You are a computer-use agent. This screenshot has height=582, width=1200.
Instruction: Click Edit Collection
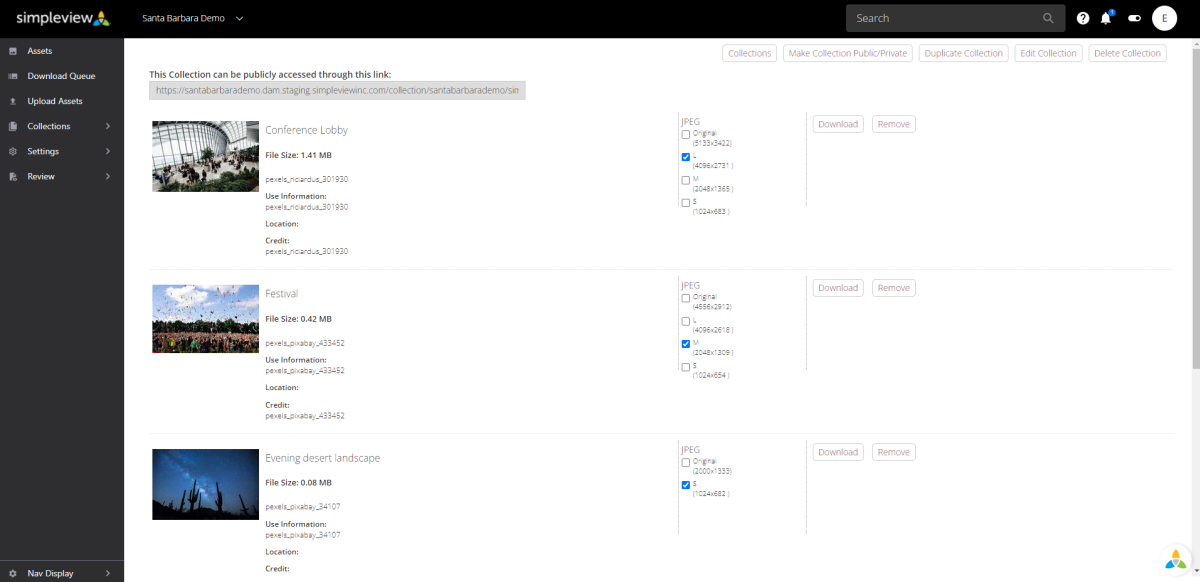point(1048,53)
